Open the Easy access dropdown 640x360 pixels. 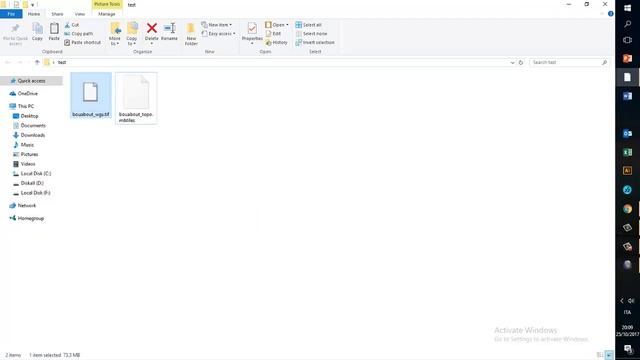[218, 34]
